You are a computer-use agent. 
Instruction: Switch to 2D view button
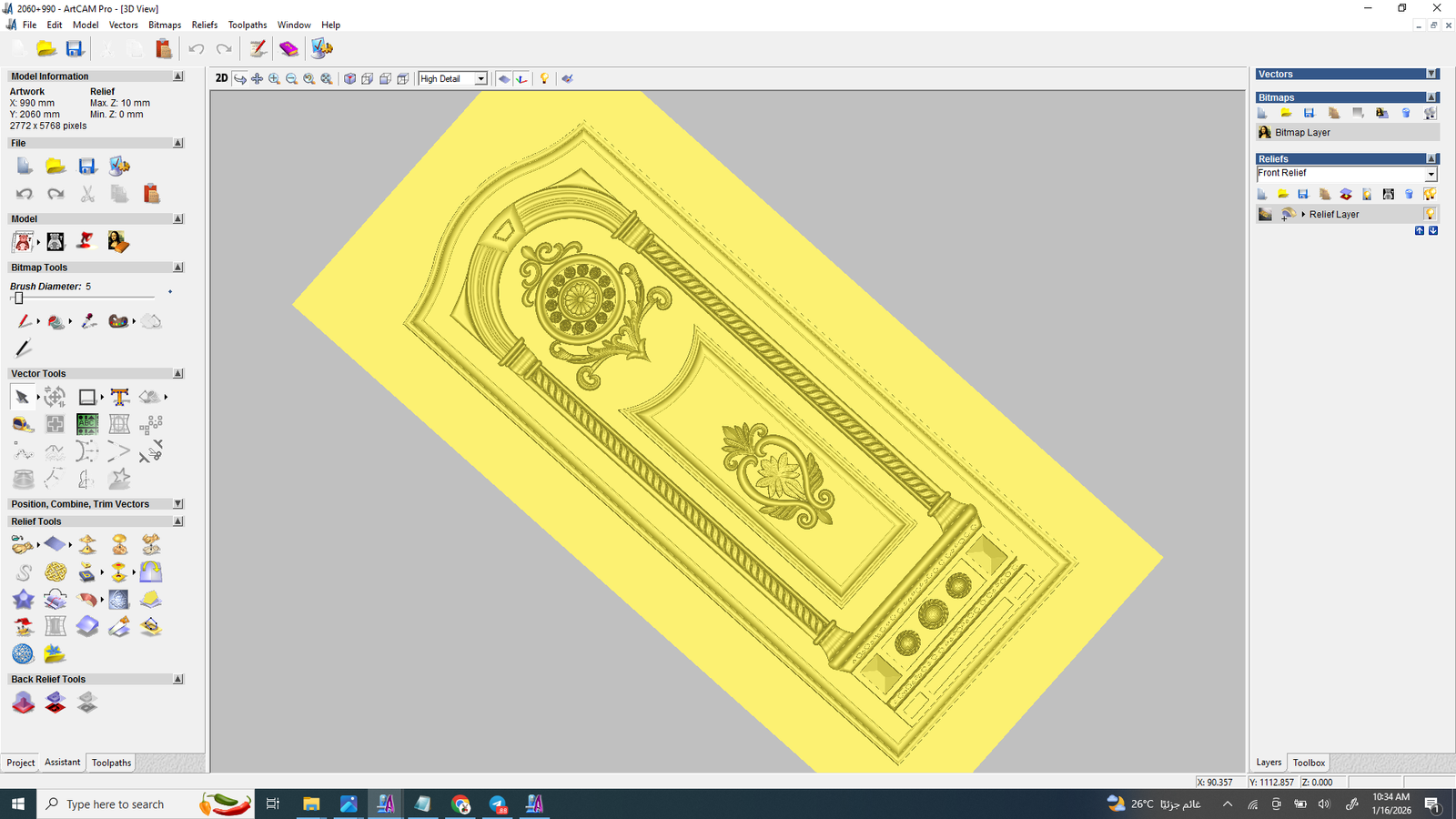coord(221,78)
